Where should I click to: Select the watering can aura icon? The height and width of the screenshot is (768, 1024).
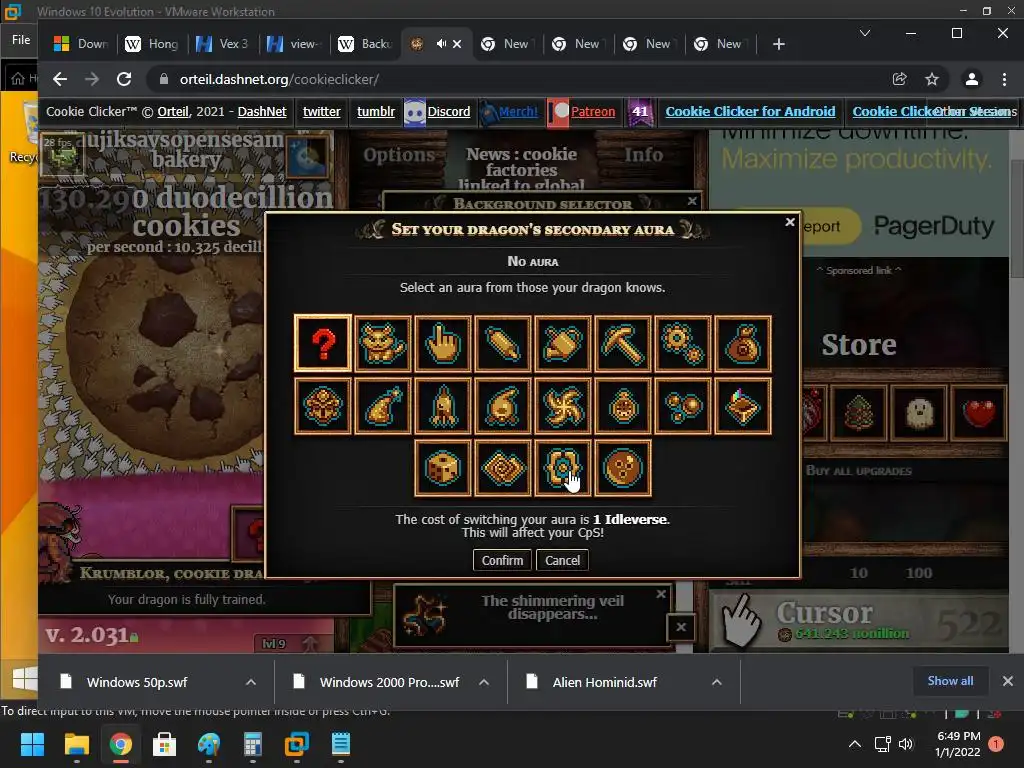click(563, 344)
